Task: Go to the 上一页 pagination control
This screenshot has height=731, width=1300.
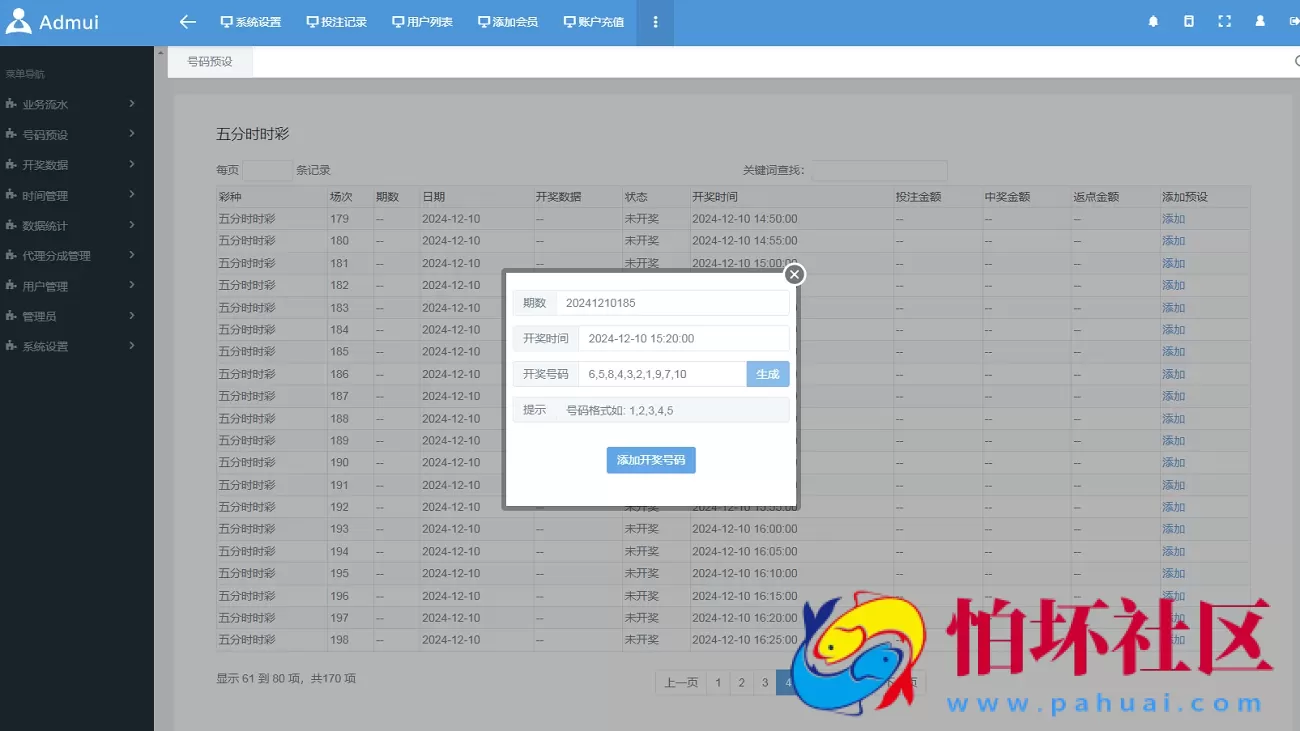Action: tap(680, 682)
